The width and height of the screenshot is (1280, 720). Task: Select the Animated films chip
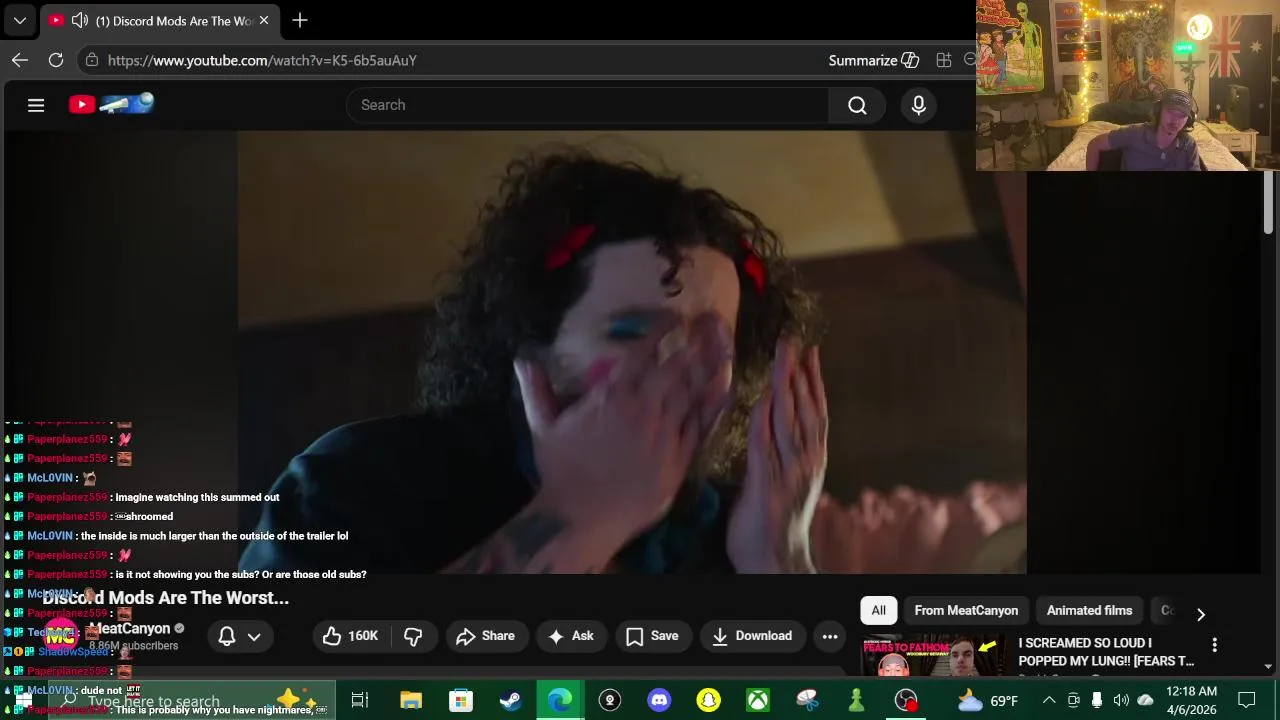[1089, 610]
